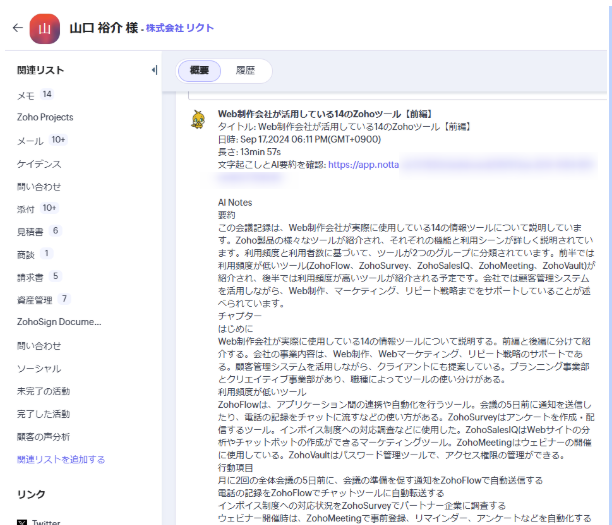The width and height of the screenshot is (612, 525).
Task: Click the 山口 裕介 様 contact name
Action: click(x=104, y=28)
